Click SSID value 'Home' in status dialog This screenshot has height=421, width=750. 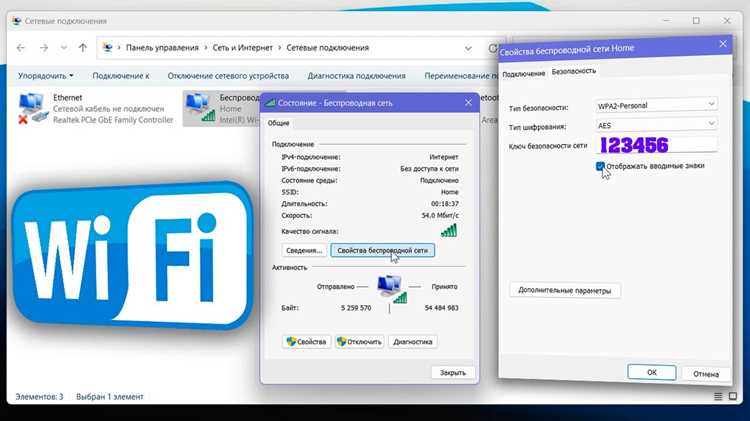point(450,192)
